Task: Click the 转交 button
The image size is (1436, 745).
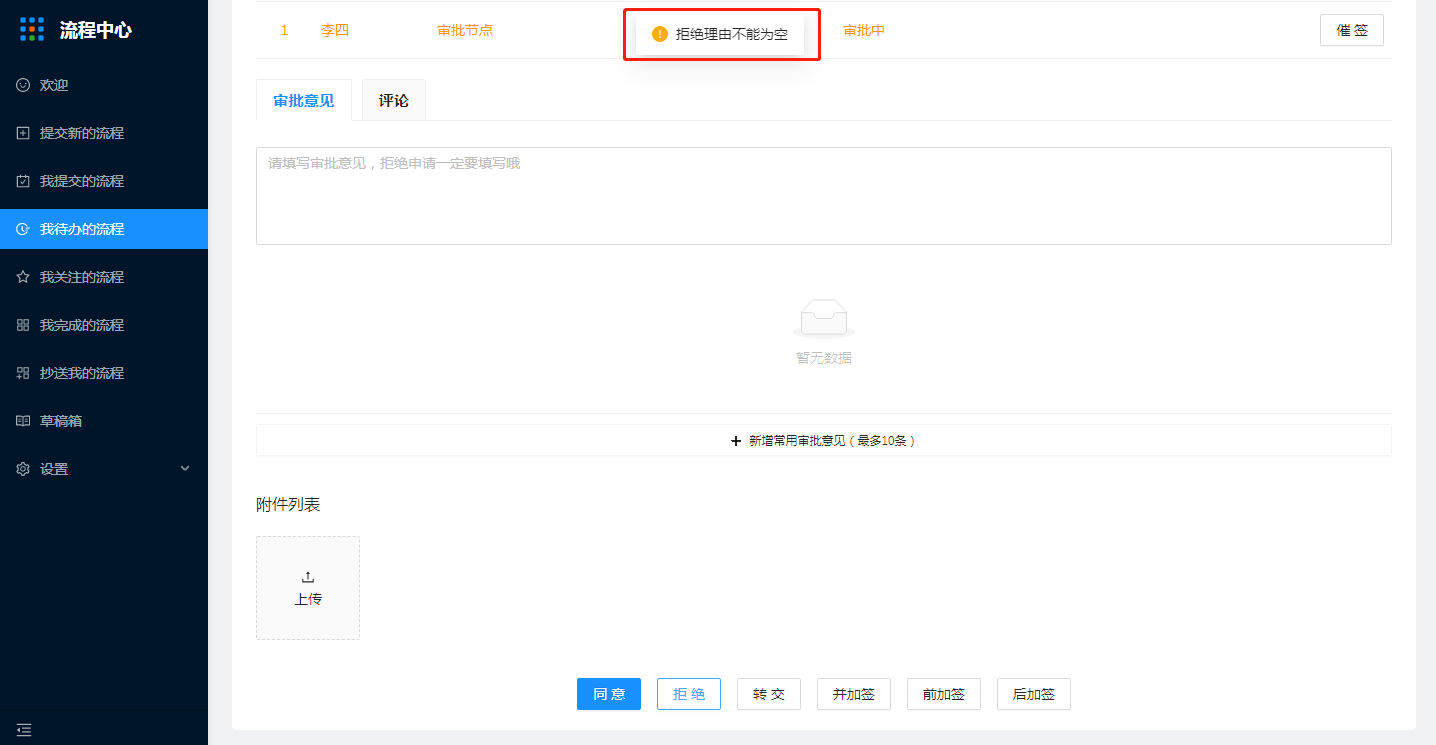Action: (x=769, y=694)
